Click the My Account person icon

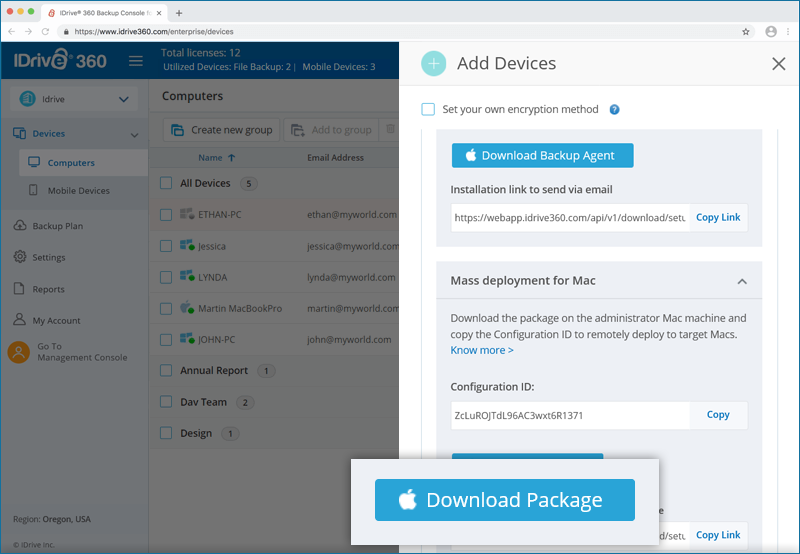pos(19,319)
